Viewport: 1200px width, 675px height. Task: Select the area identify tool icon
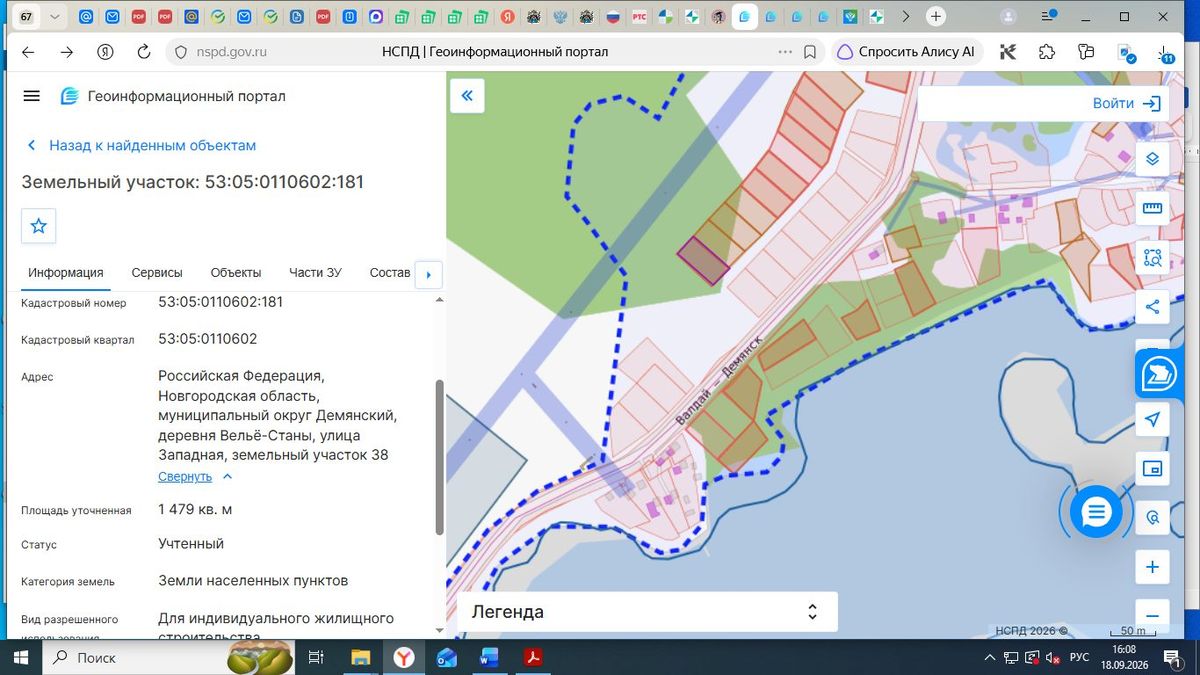click(x=1152, y=258)
